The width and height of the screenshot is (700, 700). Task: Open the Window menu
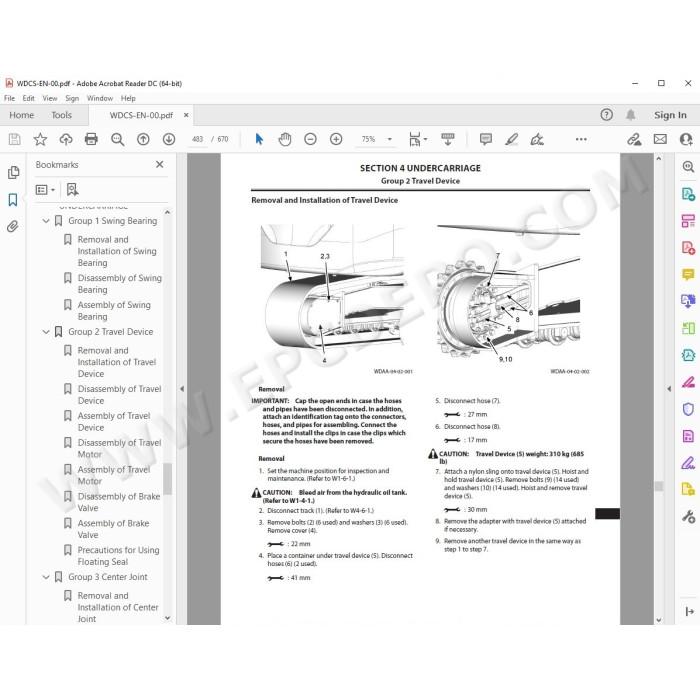coord(100,98)
